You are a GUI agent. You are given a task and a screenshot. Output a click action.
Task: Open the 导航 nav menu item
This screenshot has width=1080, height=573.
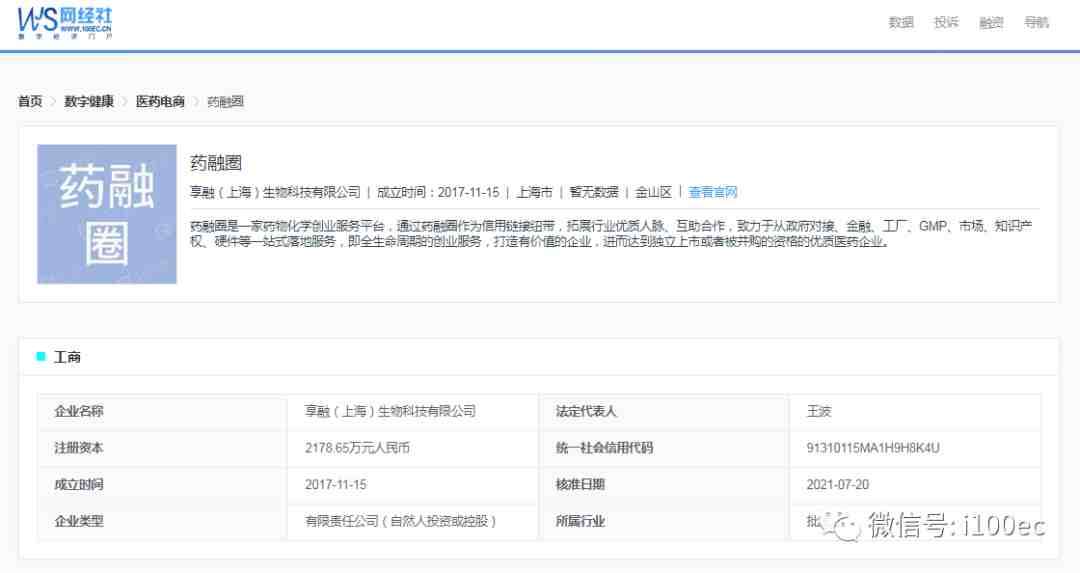pyautogui.click(x=1036, y=23)
